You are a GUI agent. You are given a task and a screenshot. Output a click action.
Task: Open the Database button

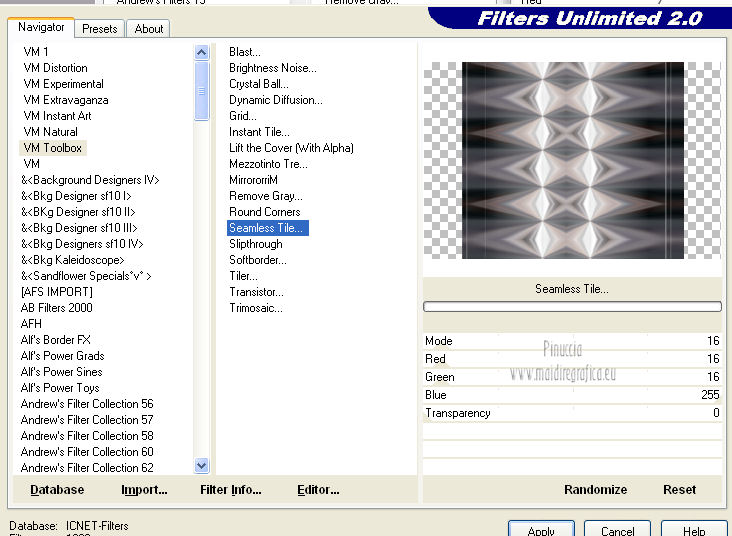pyautogui.click(x=57, y=490)
